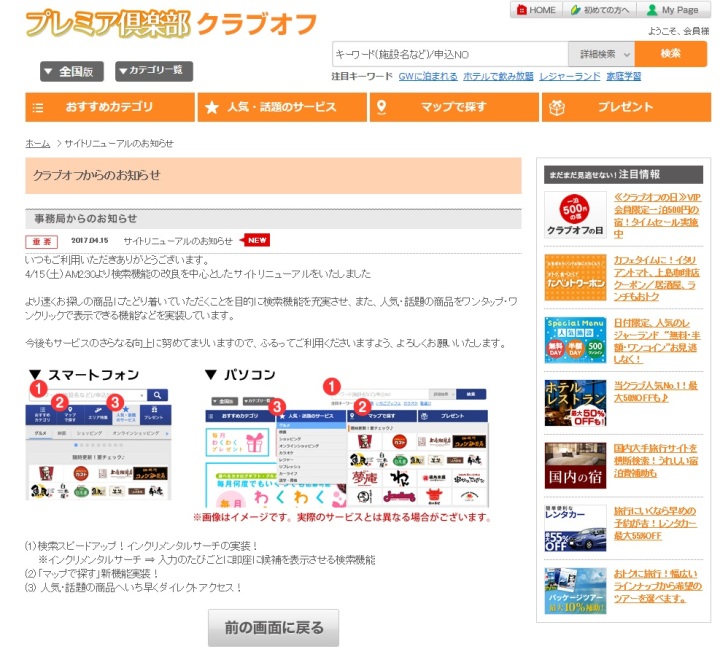Expand the 全国版 region dropdown
Viewport: 720px width, 660px height.
point(73,72)
